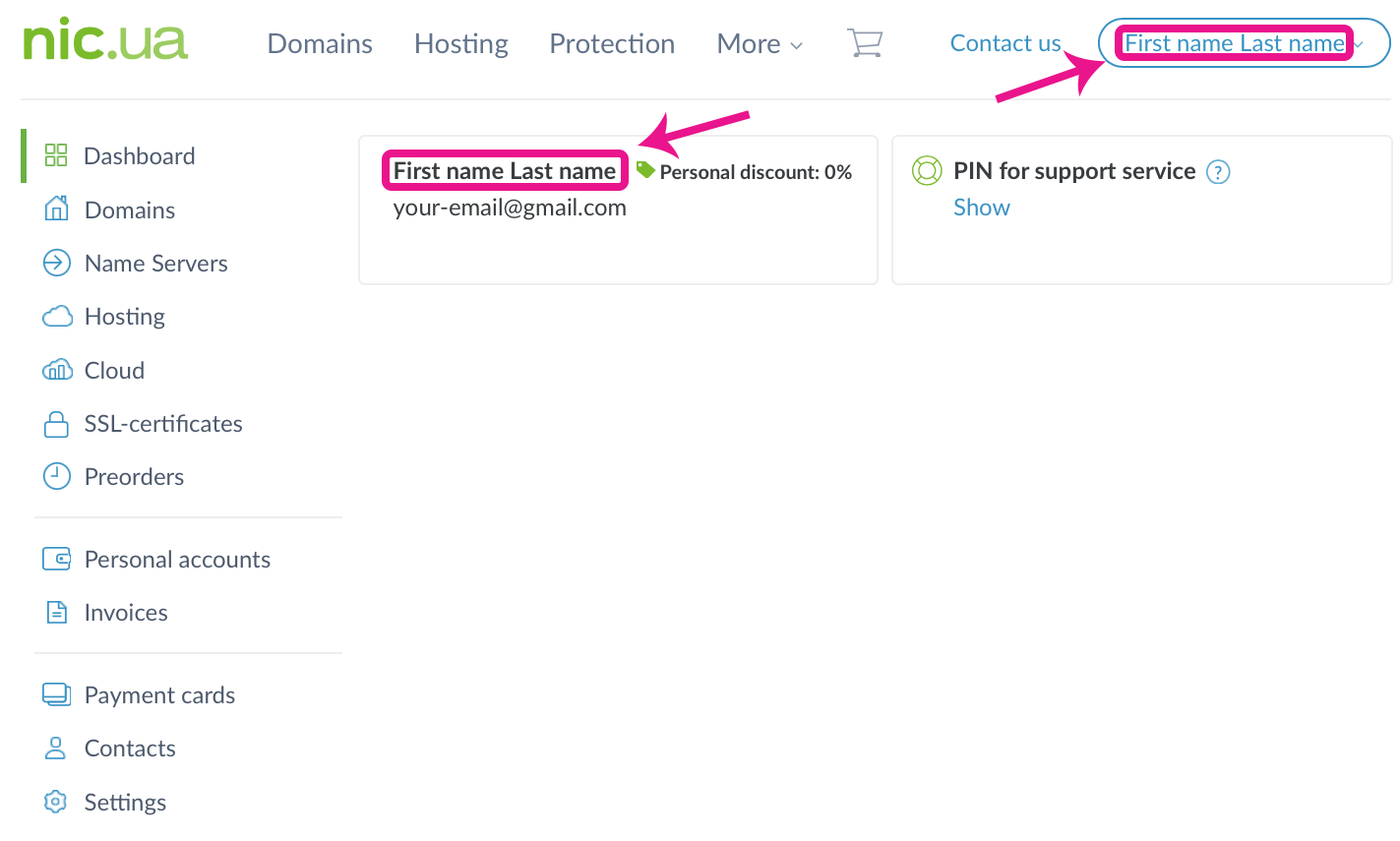Click the PIN help question mark icon

click(x=1218, y=172)
